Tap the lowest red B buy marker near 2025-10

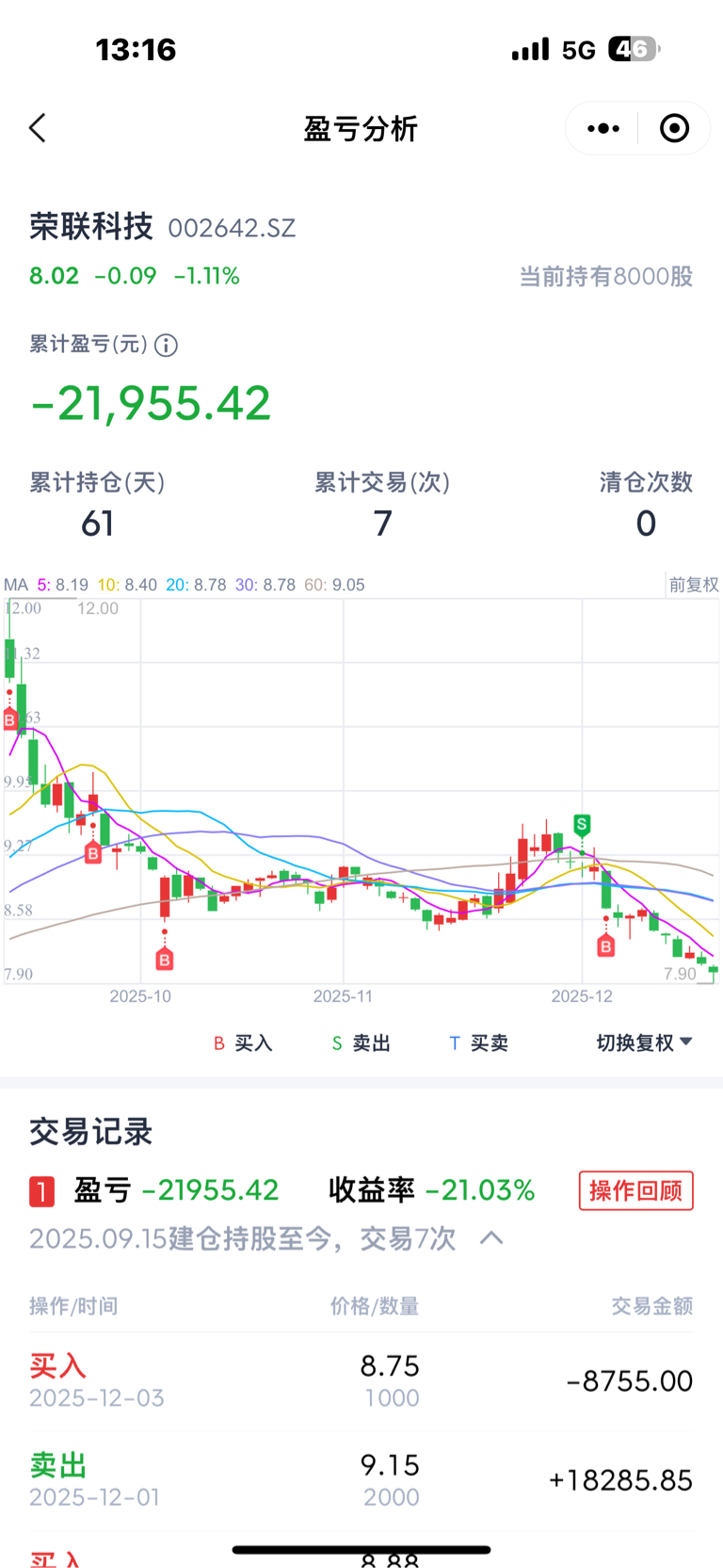(x=165, y=960)
